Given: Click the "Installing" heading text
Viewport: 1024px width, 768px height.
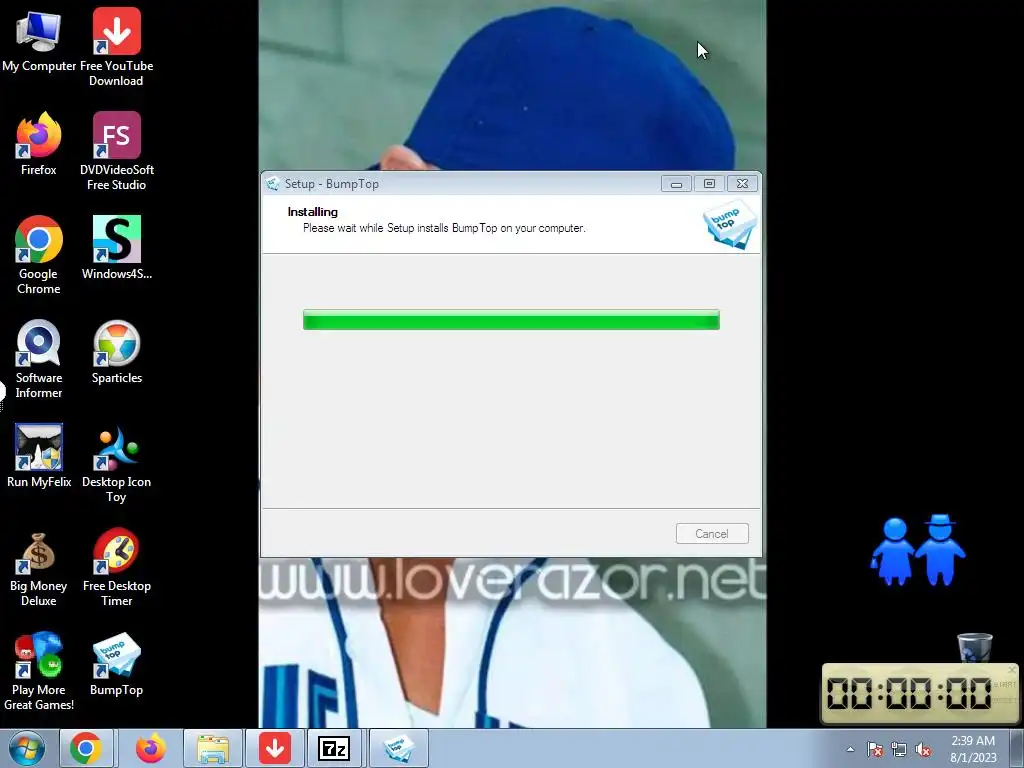Looking at the screenshot, I should 312,212.
